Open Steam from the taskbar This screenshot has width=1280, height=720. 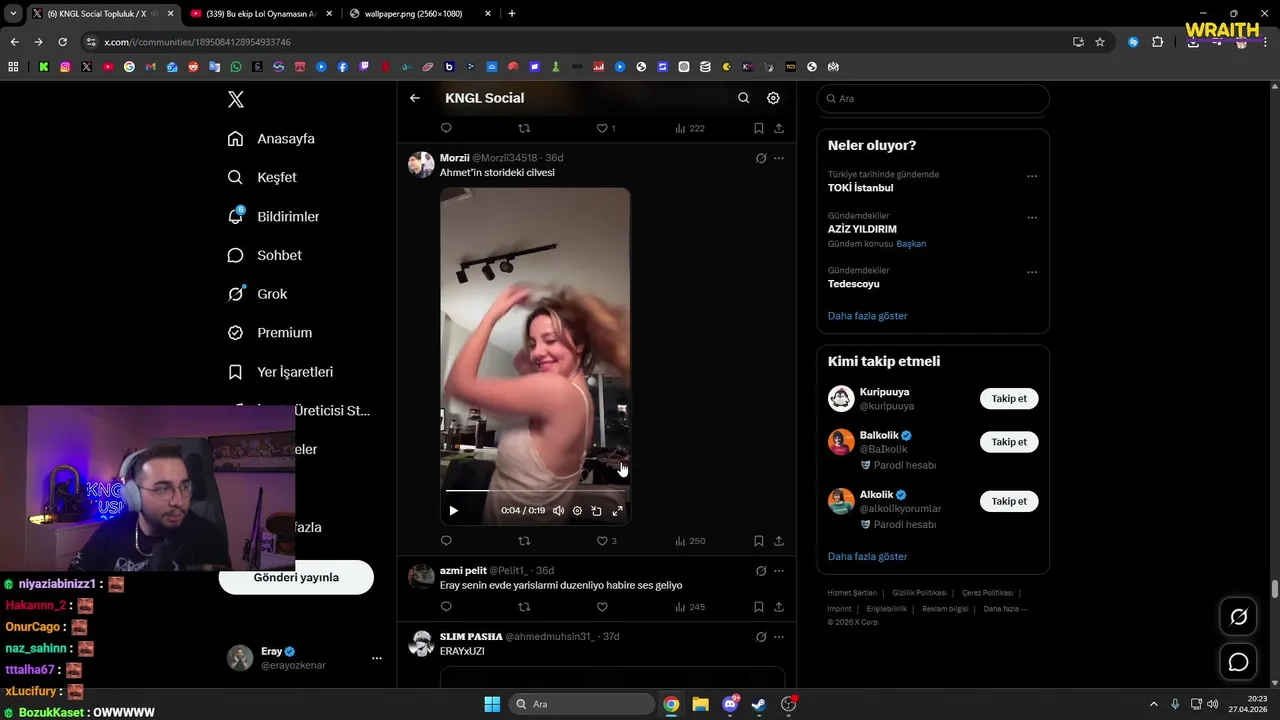pos(759,704)
